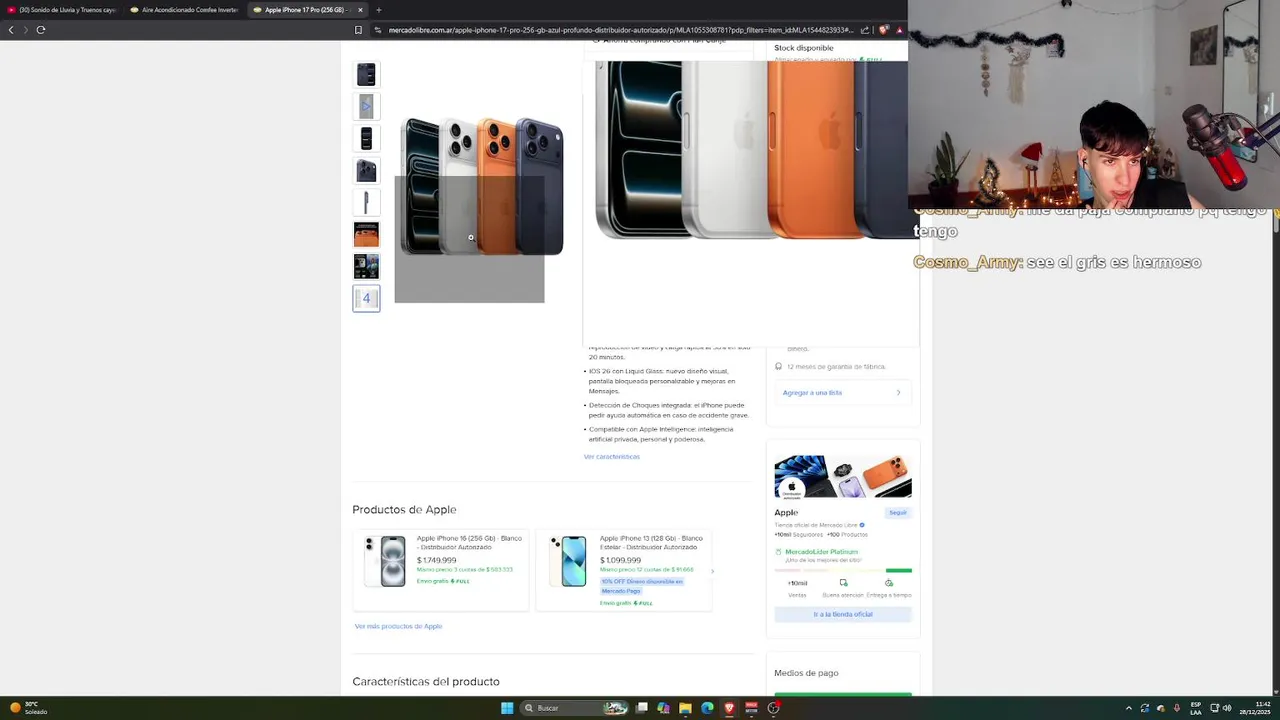1280x720 pixels.
Task: Open the Brave shields icon in address bar
Action: pos(884,30)
